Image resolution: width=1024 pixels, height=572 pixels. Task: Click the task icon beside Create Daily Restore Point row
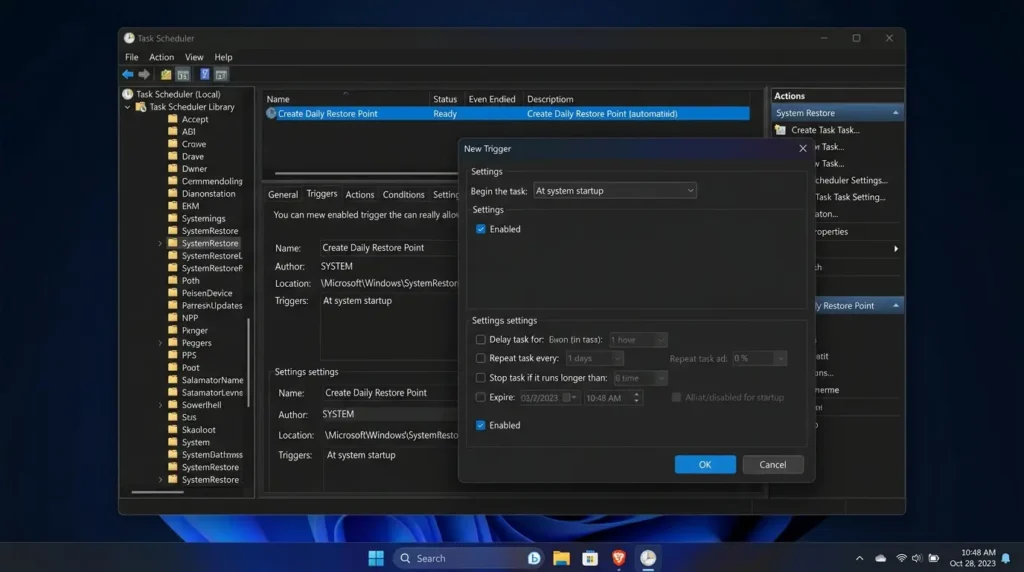point(271,113)
